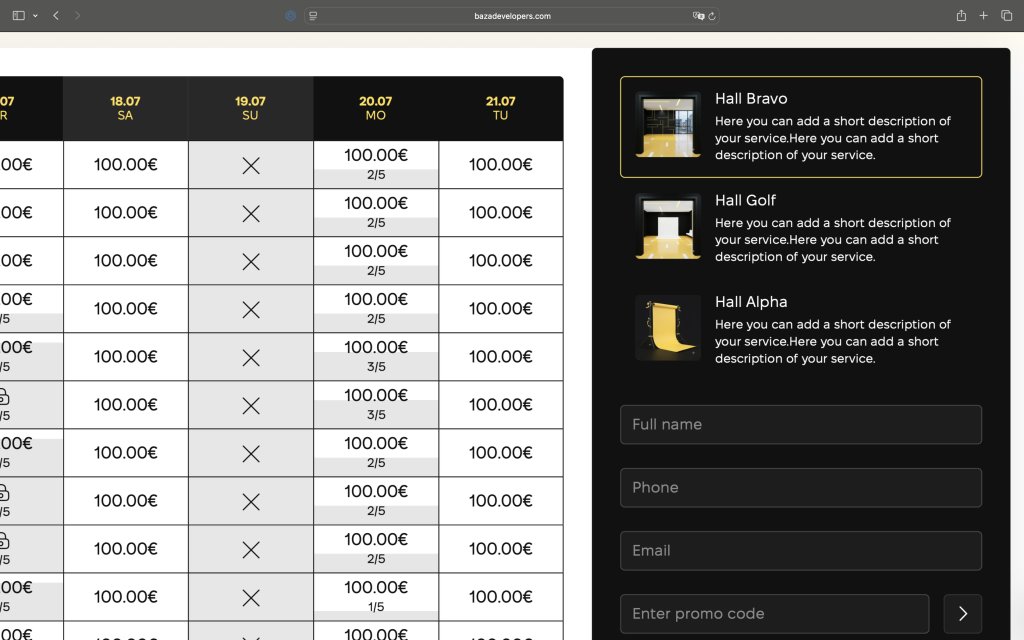Go forward to the next page
This screenshot has width=1024, height=640.
pyautogui.click(x=77, y=16)
